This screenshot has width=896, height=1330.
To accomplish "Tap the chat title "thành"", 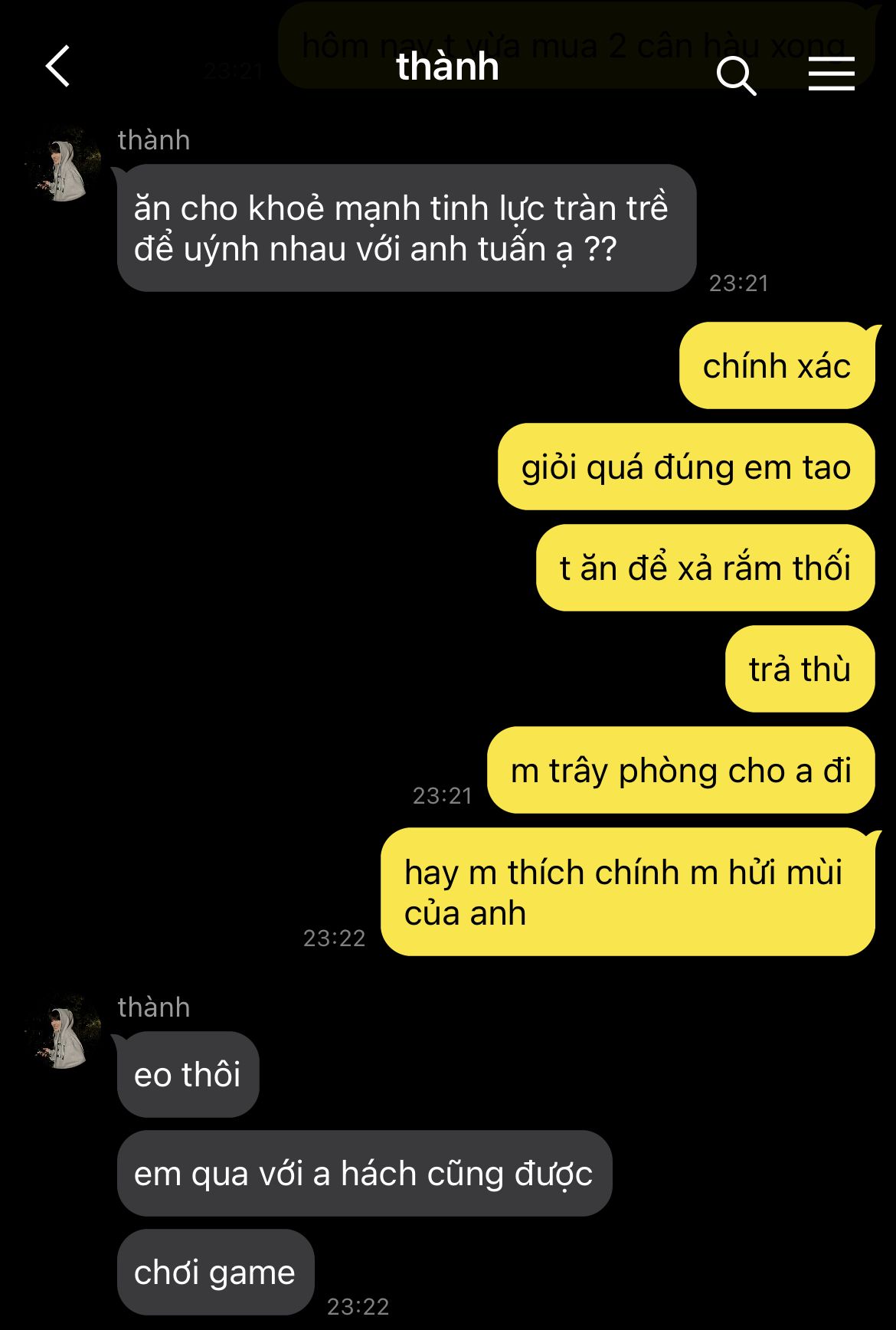I will [447, 67].
